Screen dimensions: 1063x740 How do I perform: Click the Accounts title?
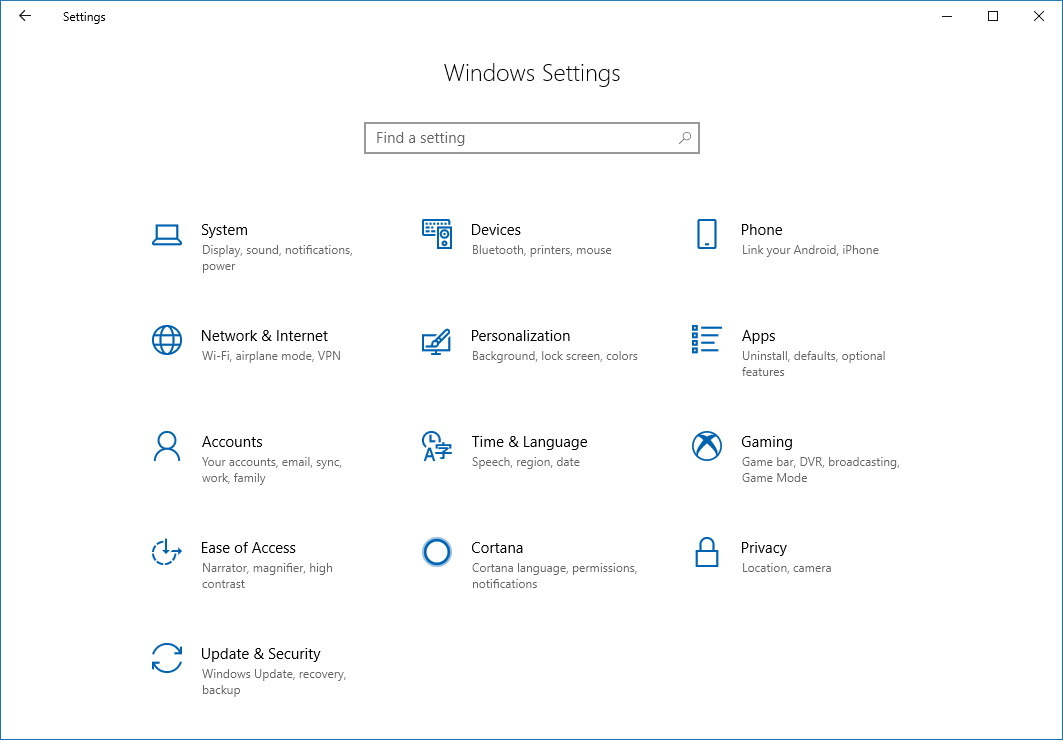tap(232, 442)
